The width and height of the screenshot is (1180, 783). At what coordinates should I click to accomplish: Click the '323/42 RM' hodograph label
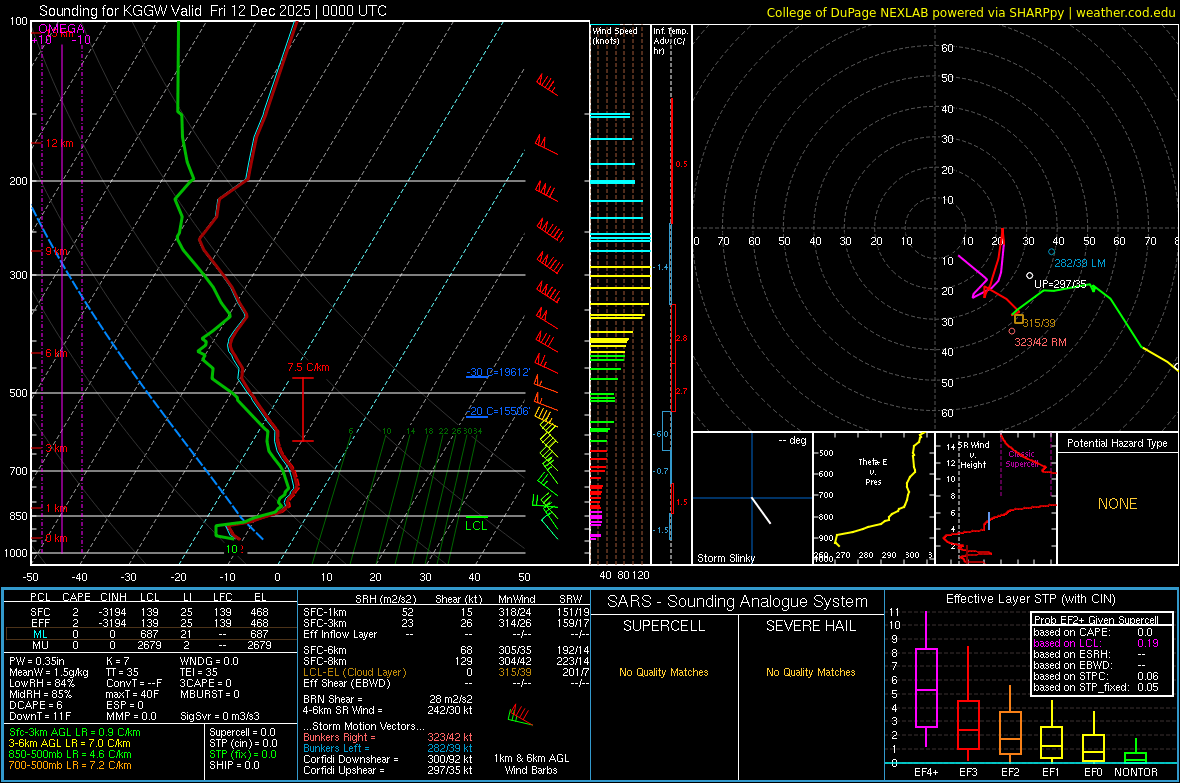[1040, 342]
